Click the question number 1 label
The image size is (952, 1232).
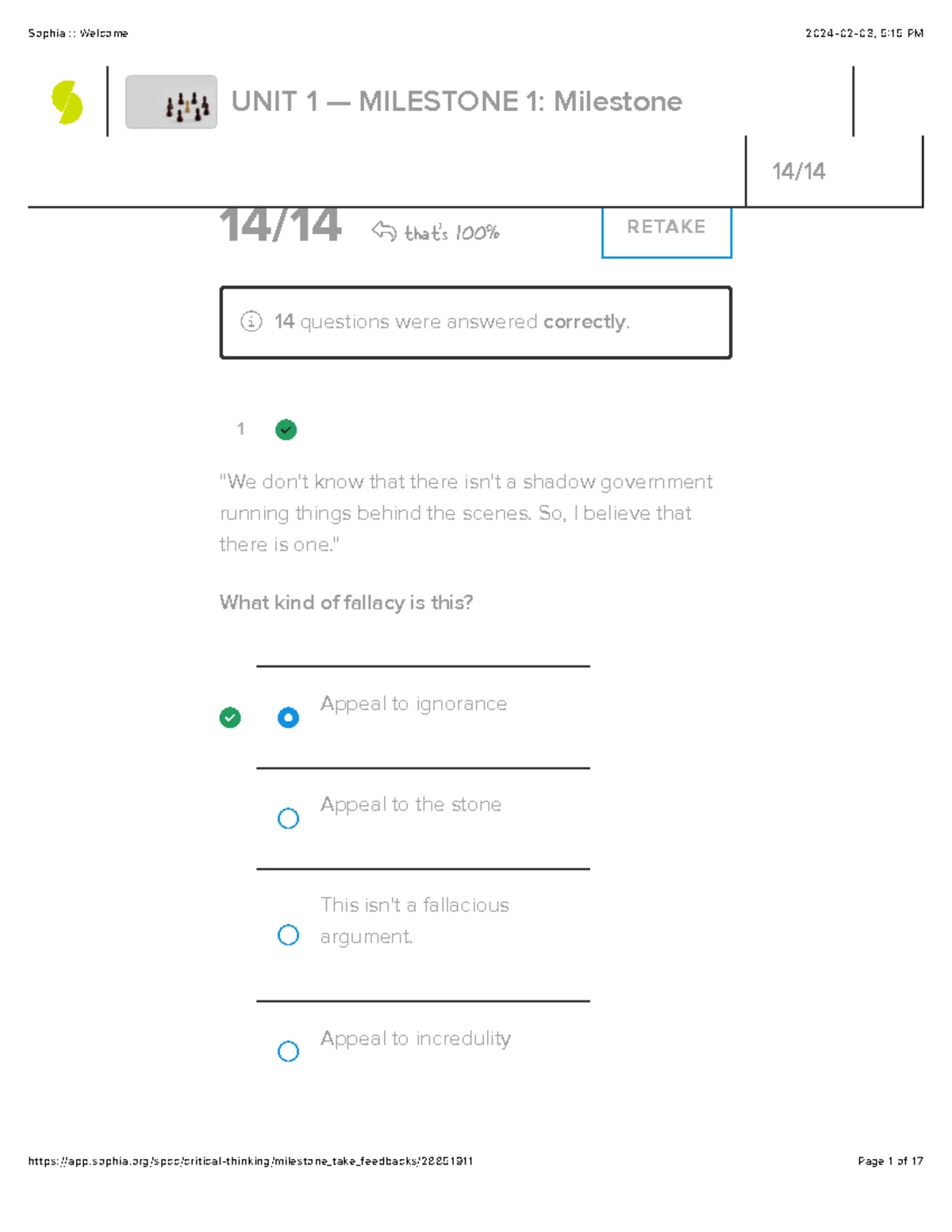click(240, 429)
